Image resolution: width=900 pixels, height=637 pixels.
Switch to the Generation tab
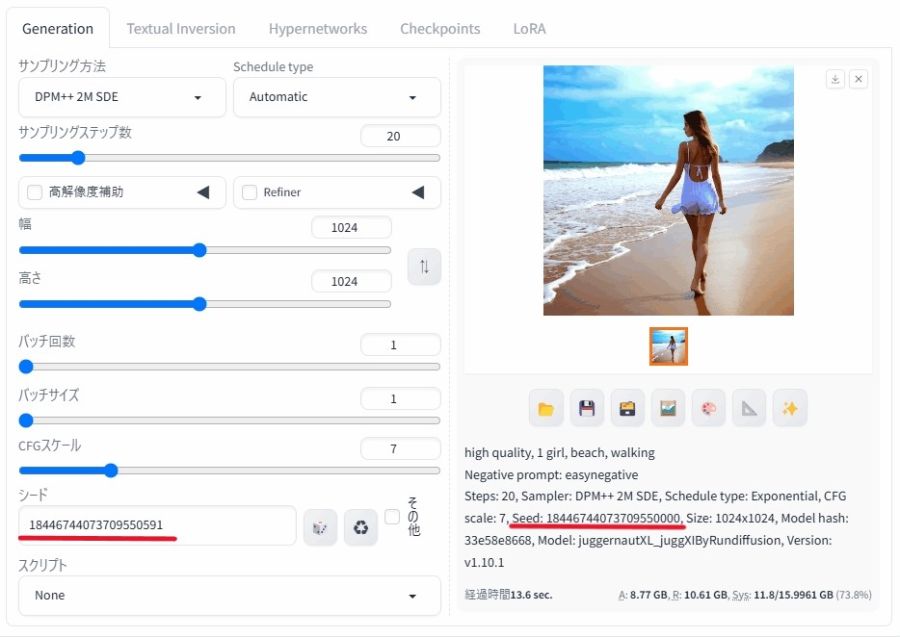57,29
